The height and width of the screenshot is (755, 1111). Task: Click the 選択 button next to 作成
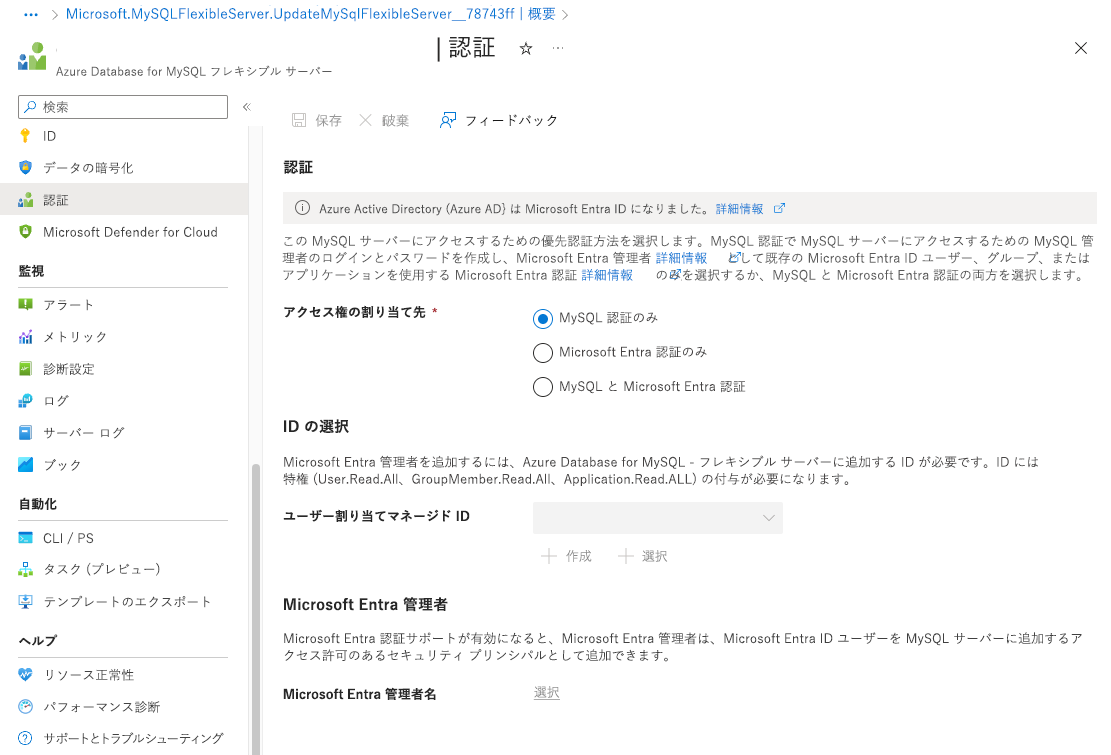[643, 556]
